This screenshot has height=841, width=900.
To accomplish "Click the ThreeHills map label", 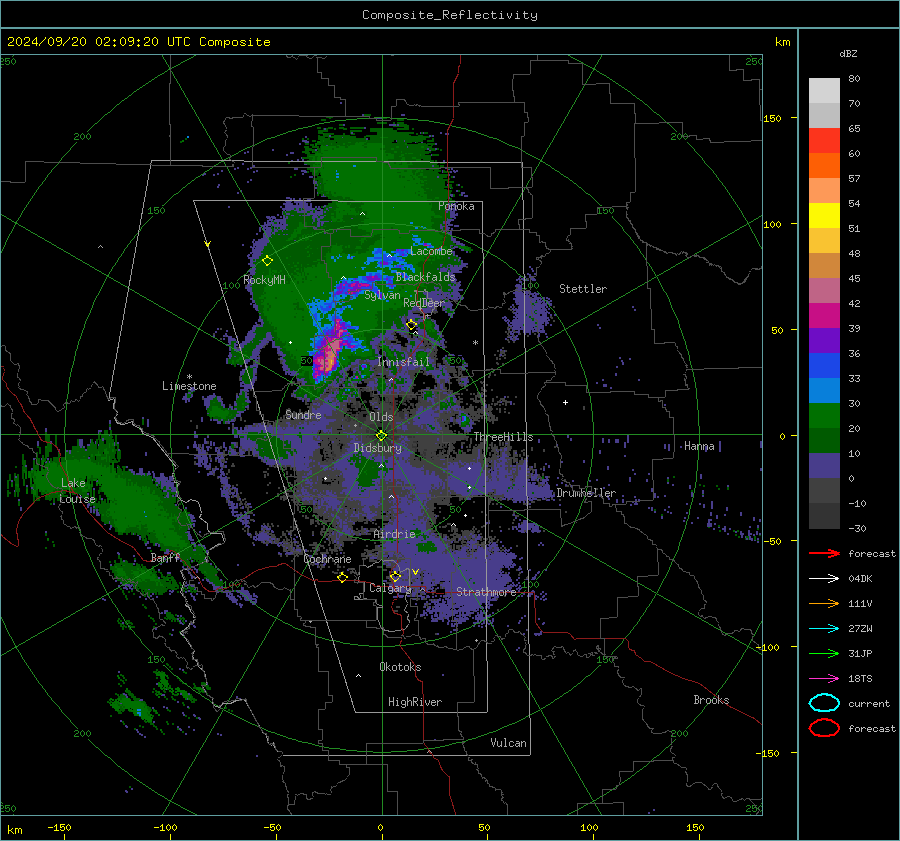I will point(503,437).
